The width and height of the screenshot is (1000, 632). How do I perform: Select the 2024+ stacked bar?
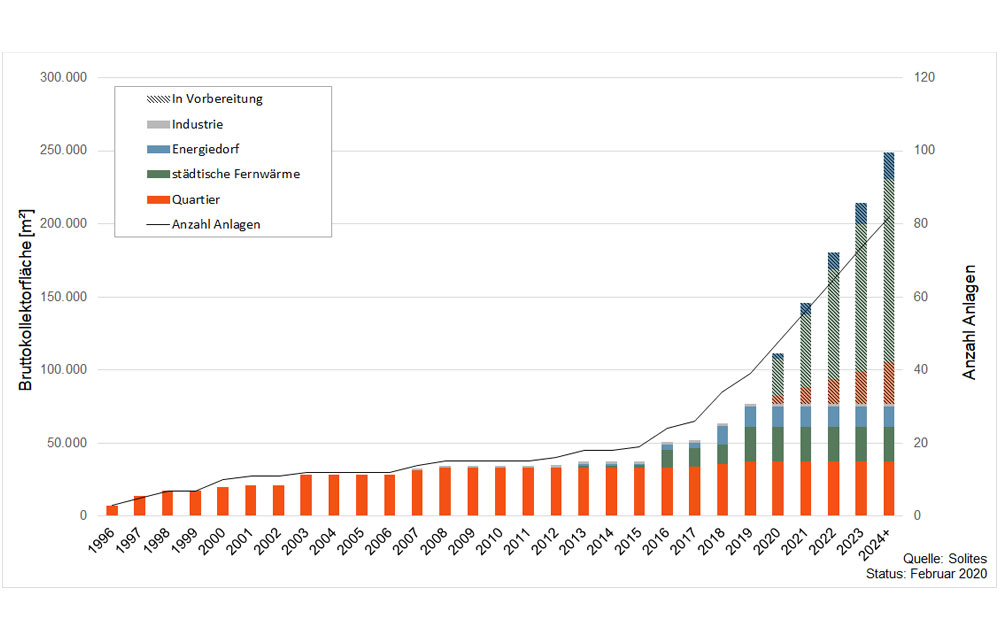[x=888, y=334]
